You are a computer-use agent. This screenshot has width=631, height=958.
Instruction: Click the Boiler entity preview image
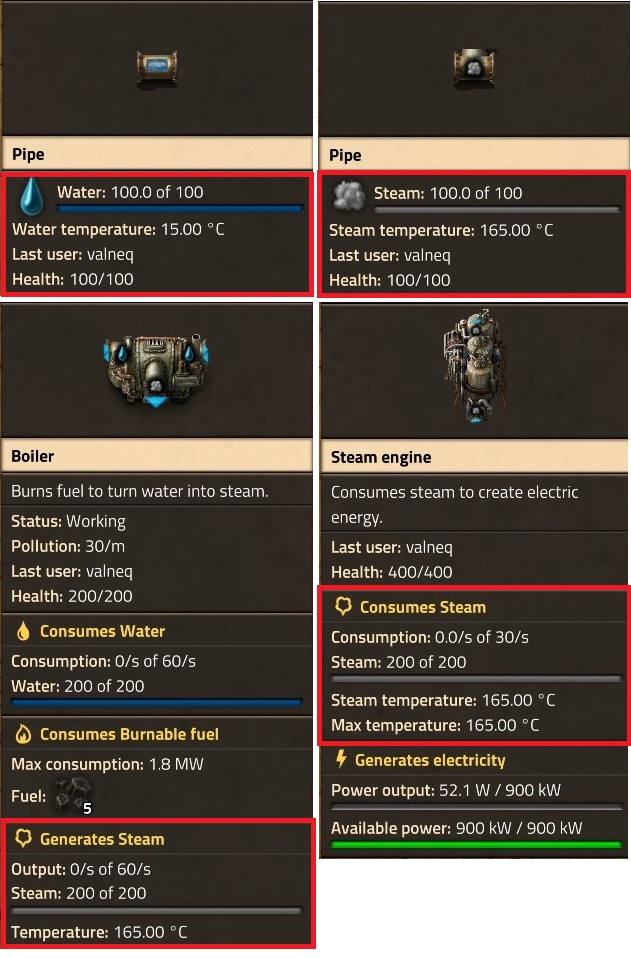(x=157, y=368)
